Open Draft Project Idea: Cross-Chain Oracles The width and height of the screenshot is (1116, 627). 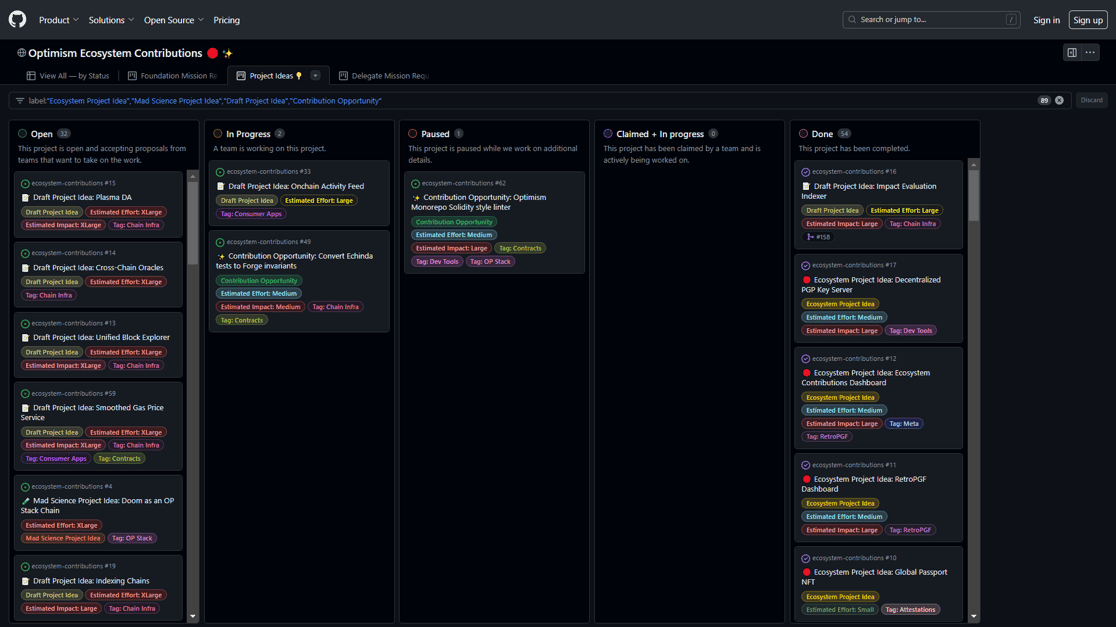click(x=98, y=268)
